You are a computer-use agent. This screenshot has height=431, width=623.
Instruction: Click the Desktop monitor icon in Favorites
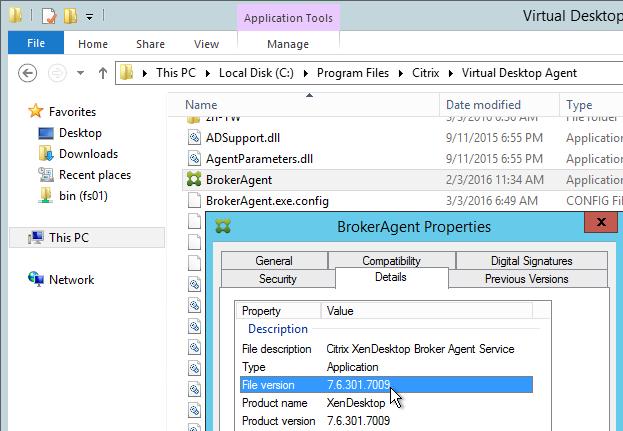(x=46, y=133)
